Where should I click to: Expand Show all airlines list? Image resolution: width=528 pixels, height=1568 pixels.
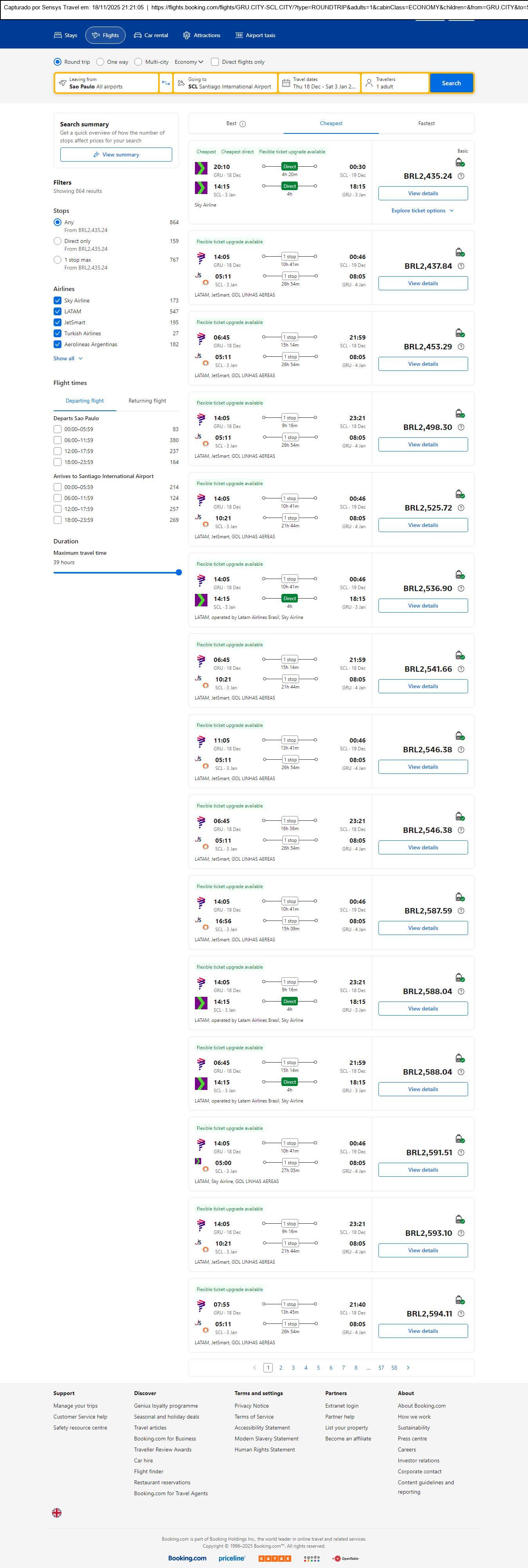click(68, 358)
